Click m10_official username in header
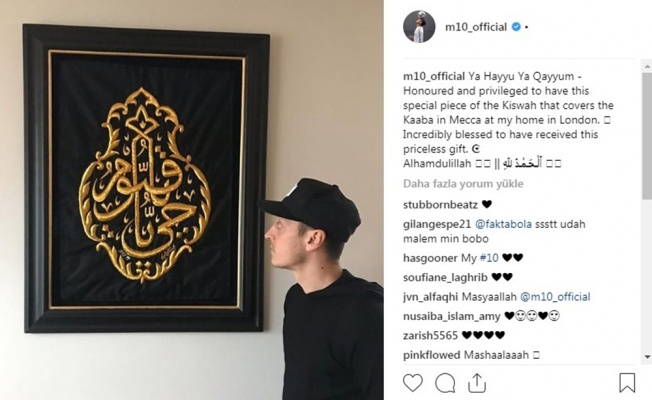This screenshot has width=652, height=400. 476,27
